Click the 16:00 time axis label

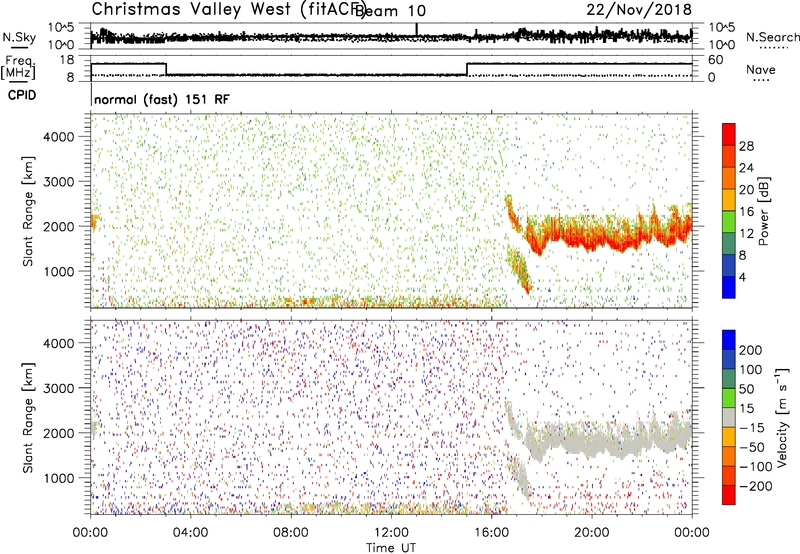[491, 533]
